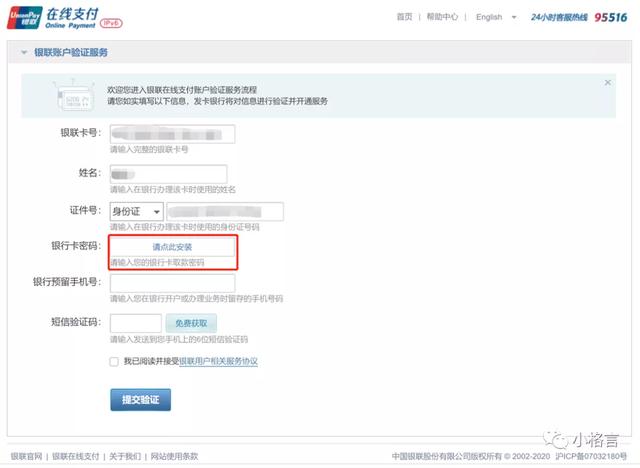Click the 提交验证 submit button
The width and height of the screenshot is (640, 468).
pos(140,399)
